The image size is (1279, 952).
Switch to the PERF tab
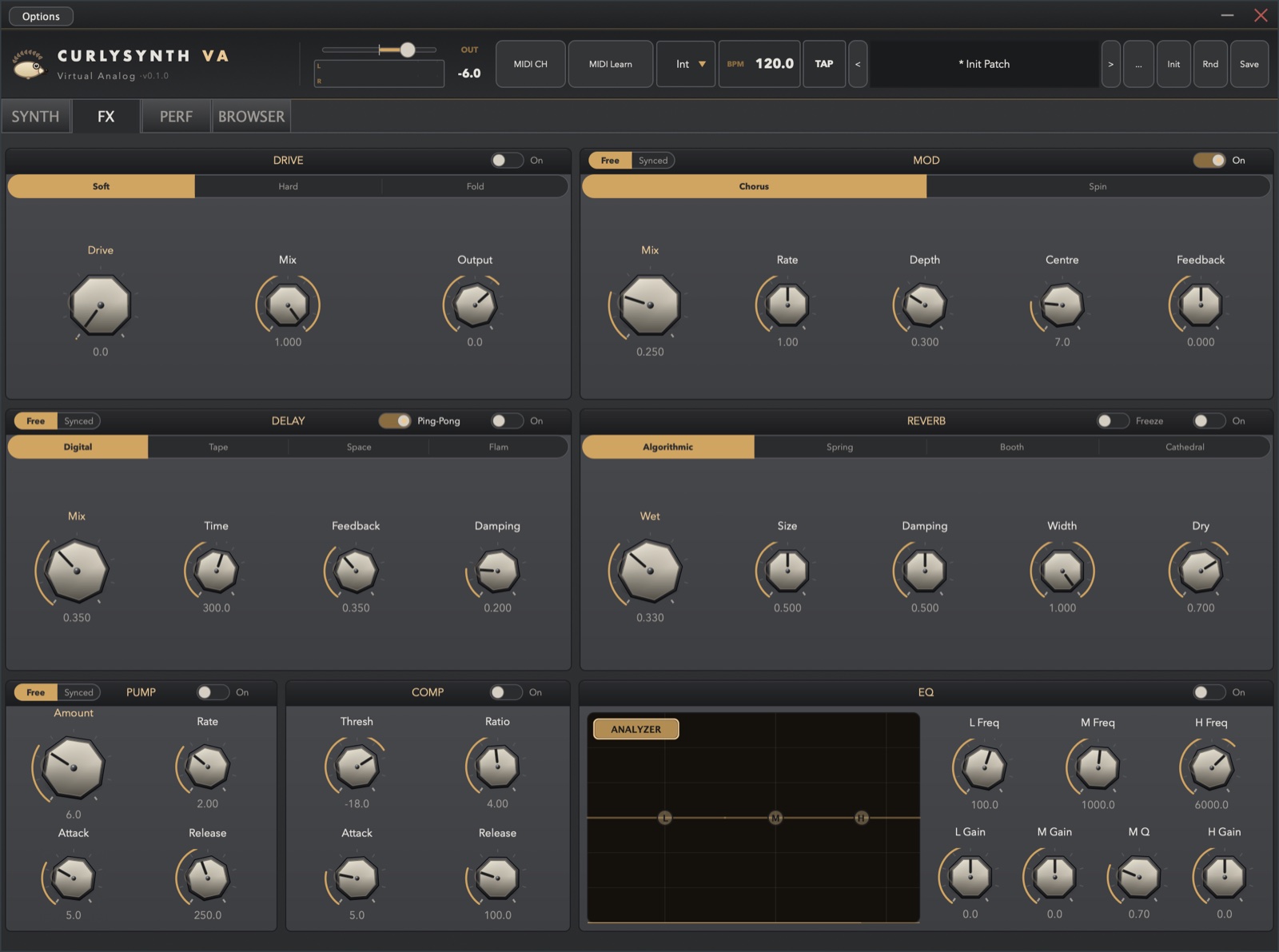176,117
